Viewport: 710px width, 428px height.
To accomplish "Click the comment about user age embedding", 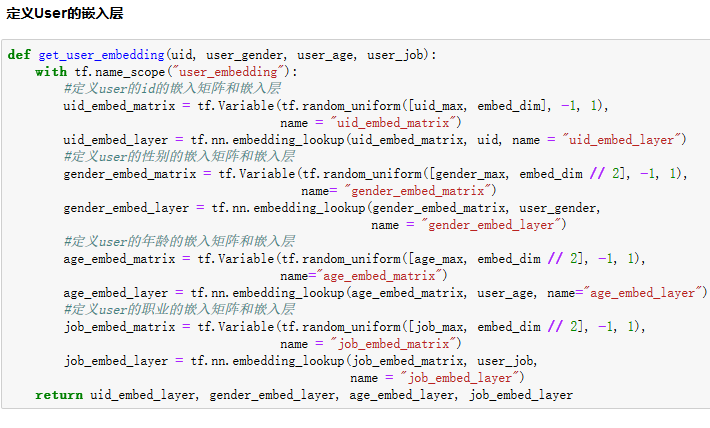I will pos(179,242).
